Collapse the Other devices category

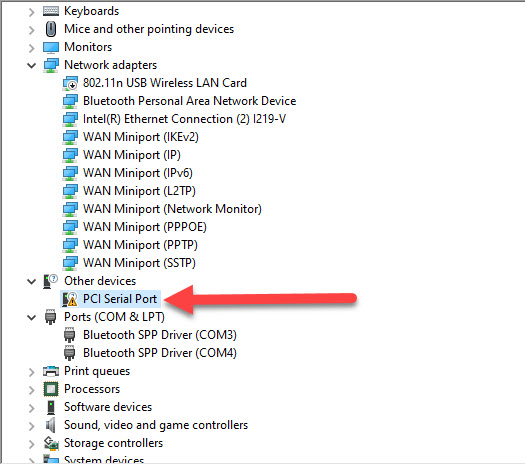tap(31, 282)
